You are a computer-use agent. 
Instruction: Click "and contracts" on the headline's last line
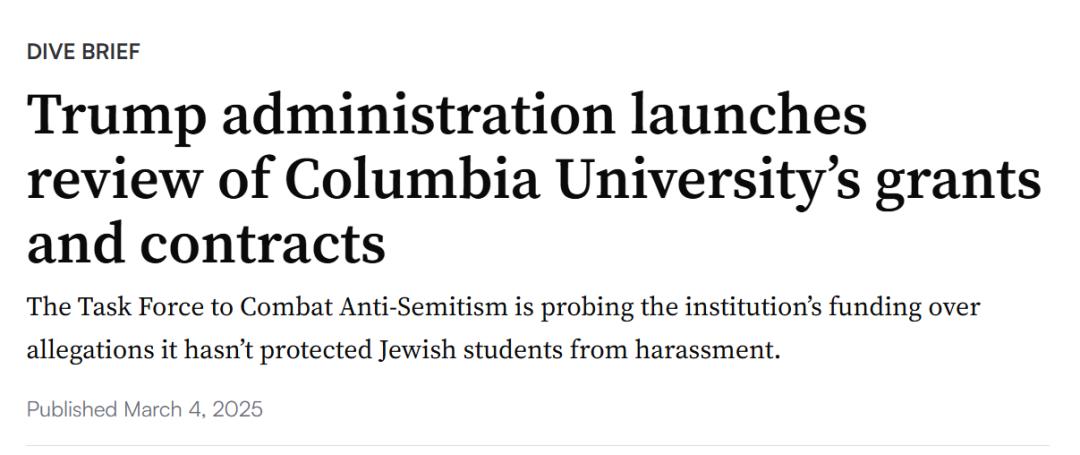click(x=206, y=244)
